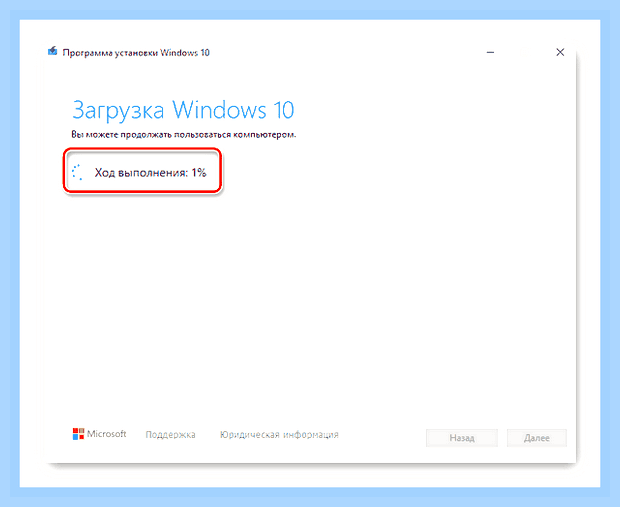
Task: Click the Далее button
Action: (x=537, y=438)
